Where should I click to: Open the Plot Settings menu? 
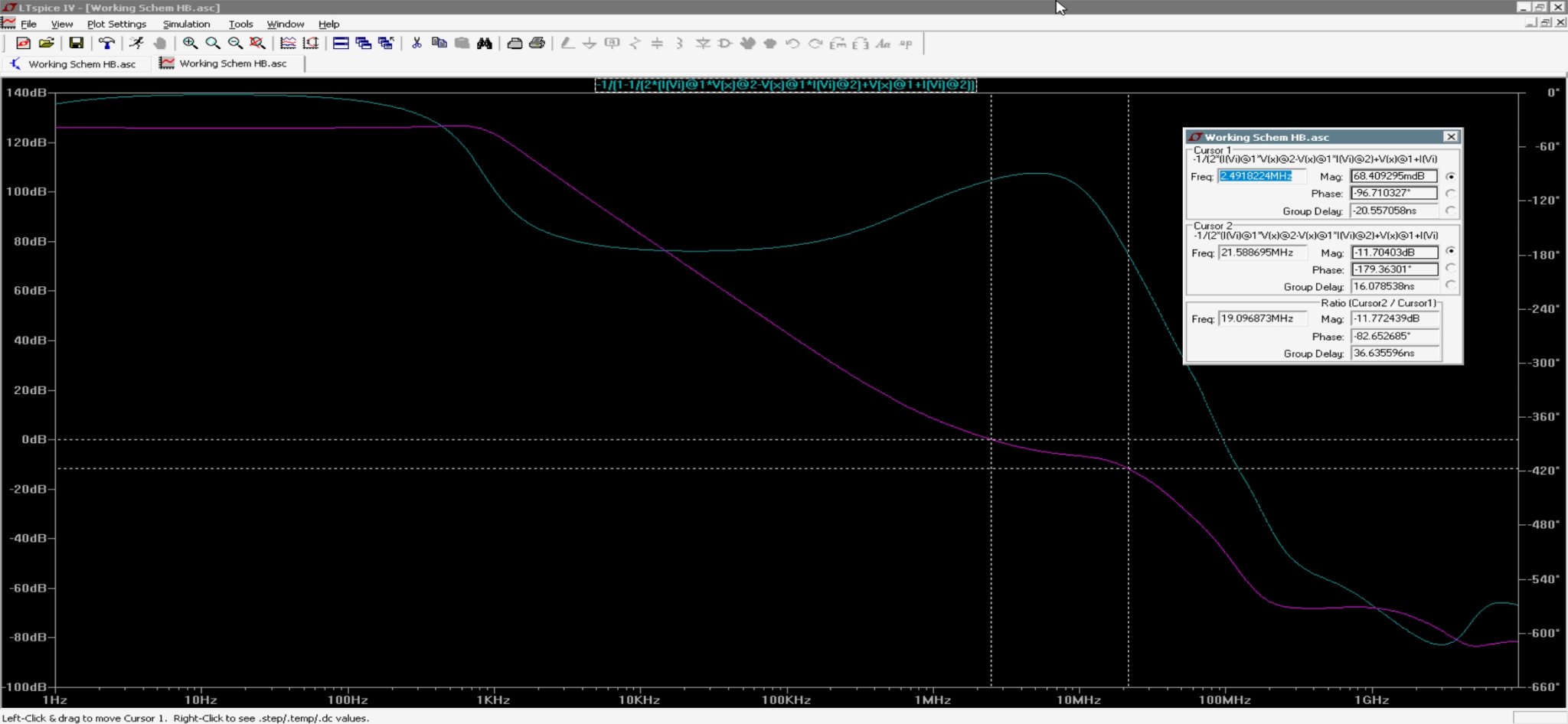pos(116,24)
